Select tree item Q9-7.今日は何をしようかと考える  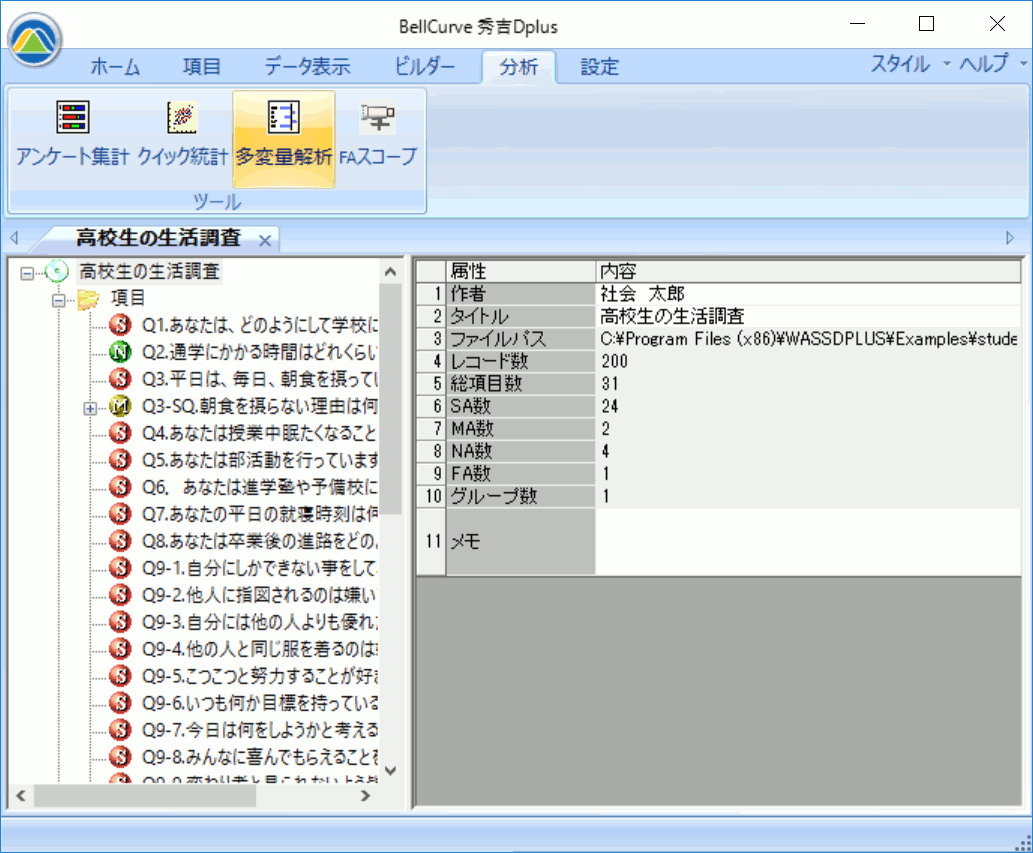[x=260, y=730]
